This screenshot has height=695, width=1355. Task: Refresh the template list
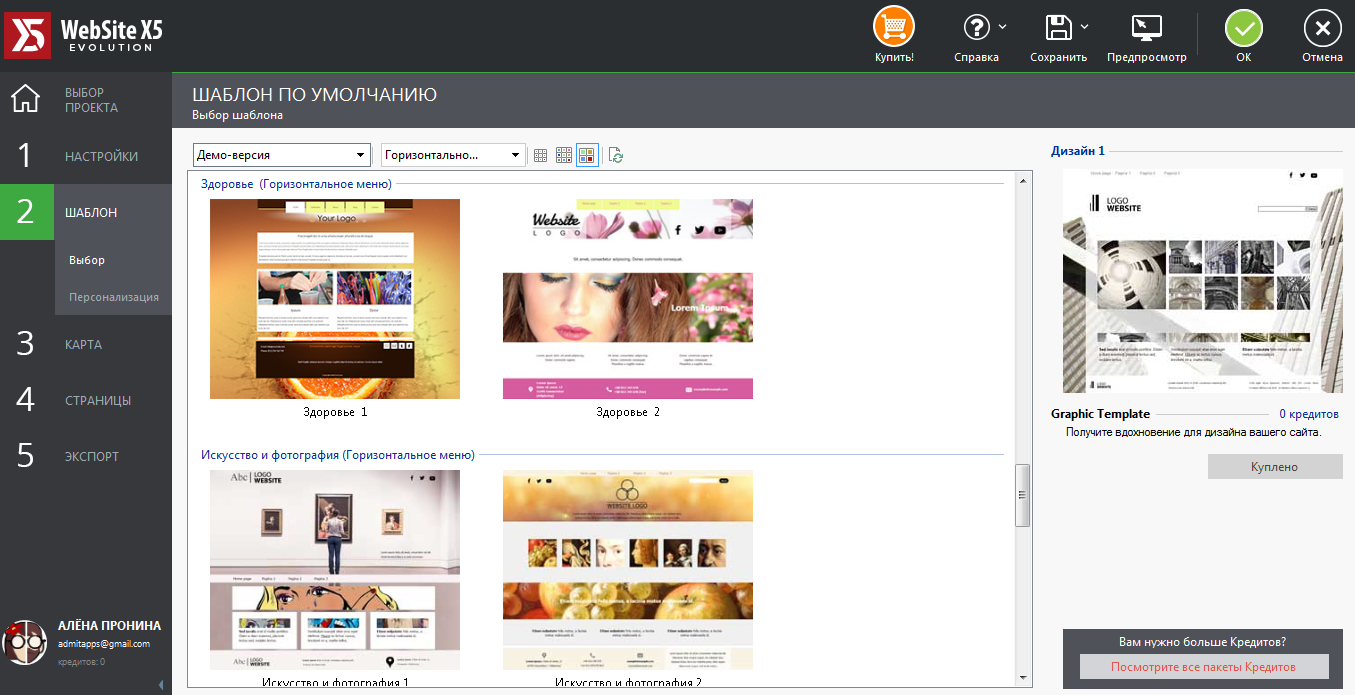click(615, 154)
